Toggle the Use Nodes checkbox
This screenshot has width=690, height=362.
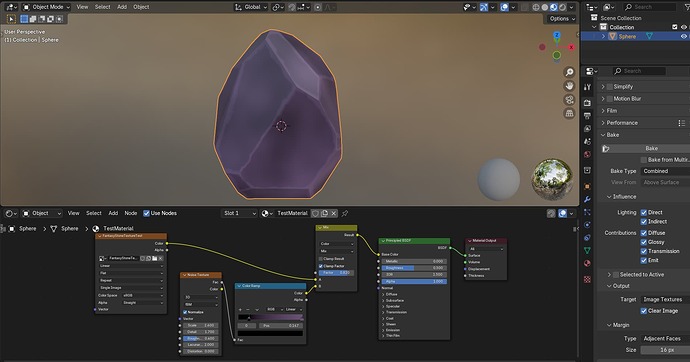(146, 213)
